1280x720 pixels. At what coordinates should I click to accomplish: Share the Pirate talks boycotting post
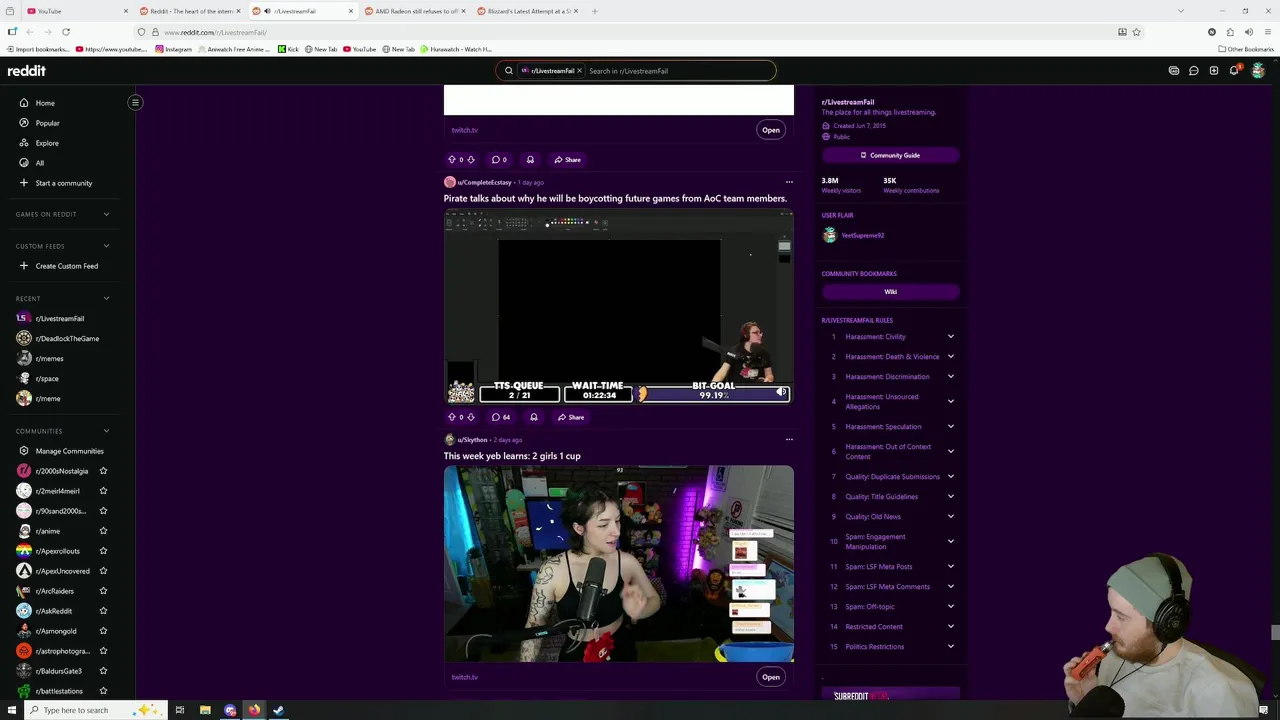coord(571,417)
